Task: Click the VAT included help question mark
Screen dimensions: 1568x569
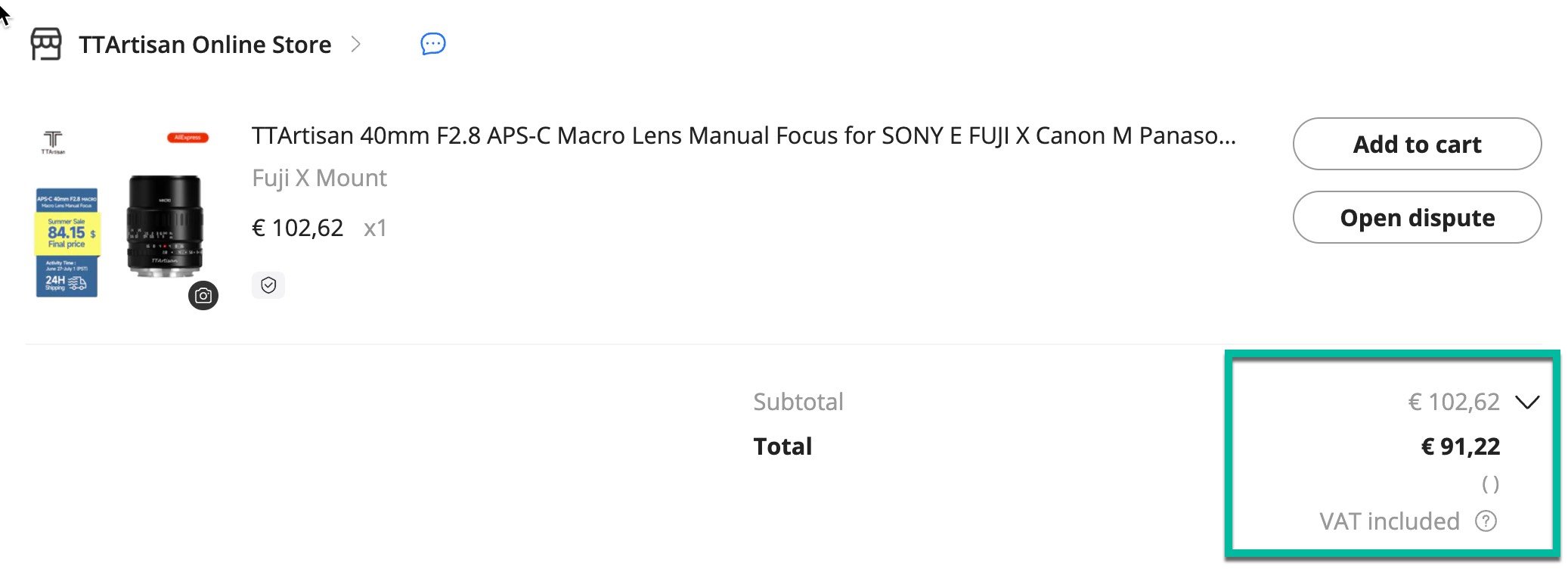Action: click(1486, 521)
